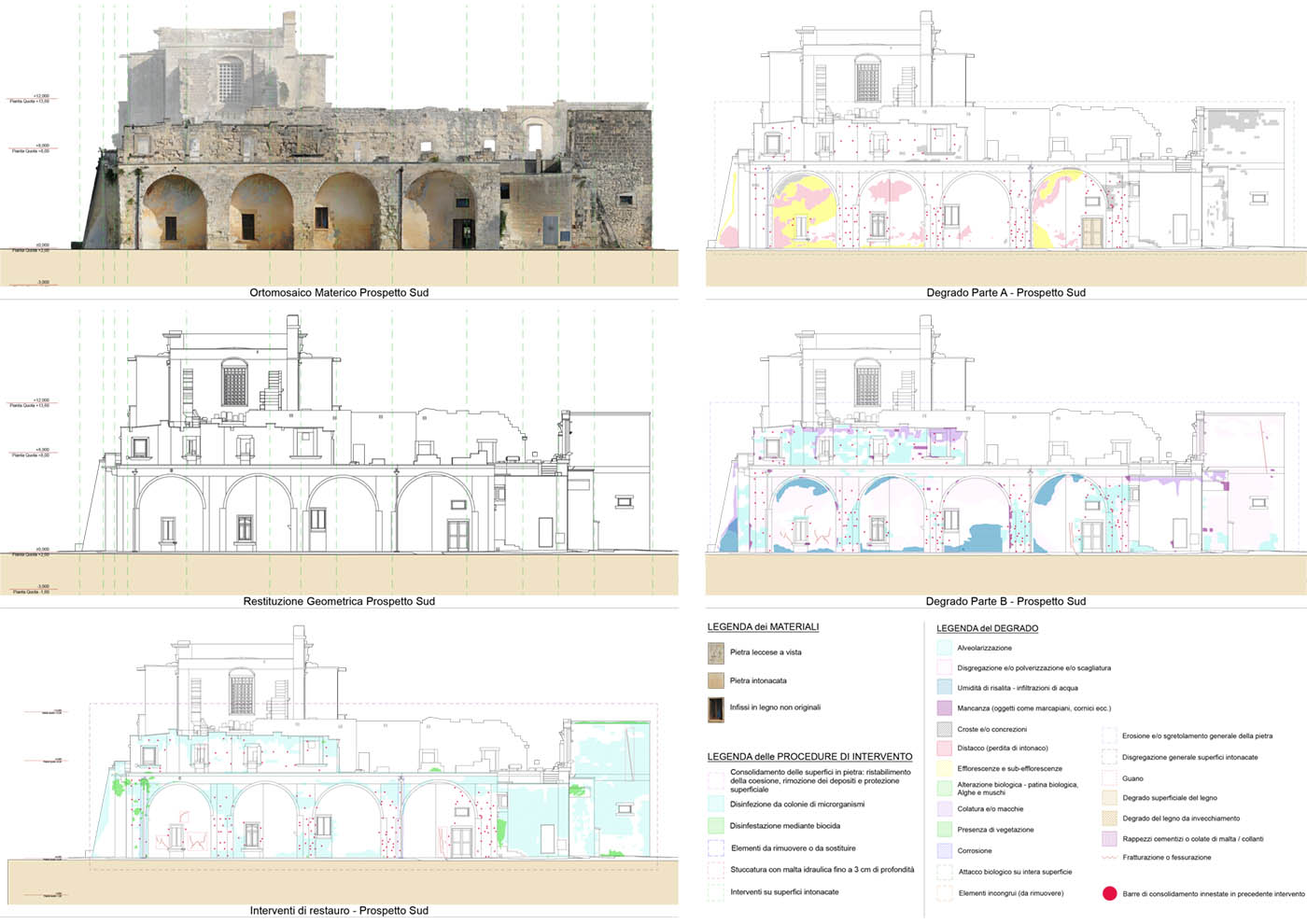Pick the Presenza di vegetazione green swatch
The image size is (1307, 924).
click(944, 829)
